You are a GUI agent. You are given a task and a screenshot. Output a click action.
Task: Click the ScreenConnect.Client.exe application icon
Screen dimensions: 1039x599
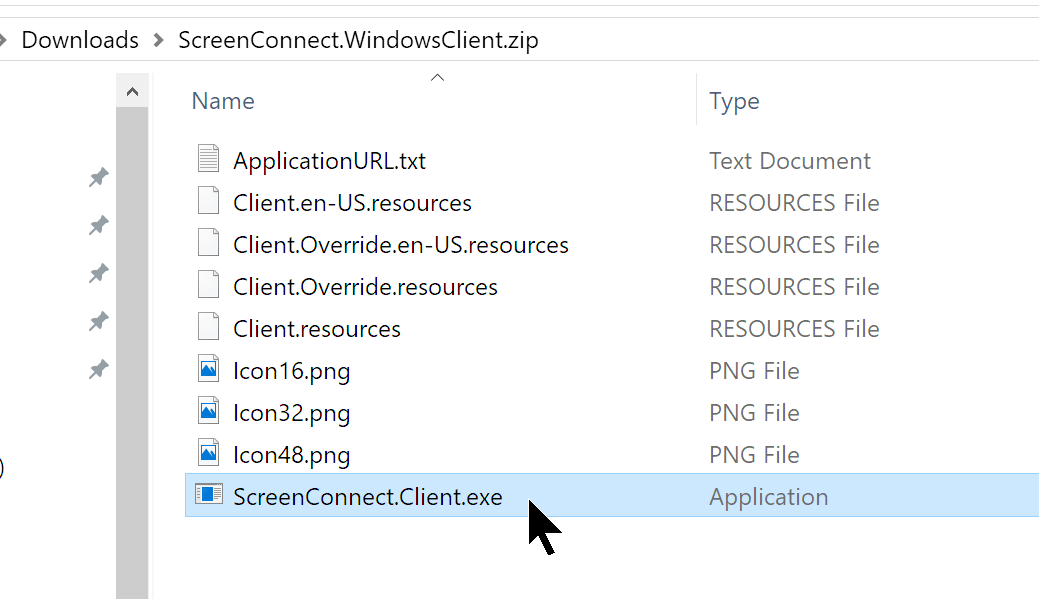(209, 494)
